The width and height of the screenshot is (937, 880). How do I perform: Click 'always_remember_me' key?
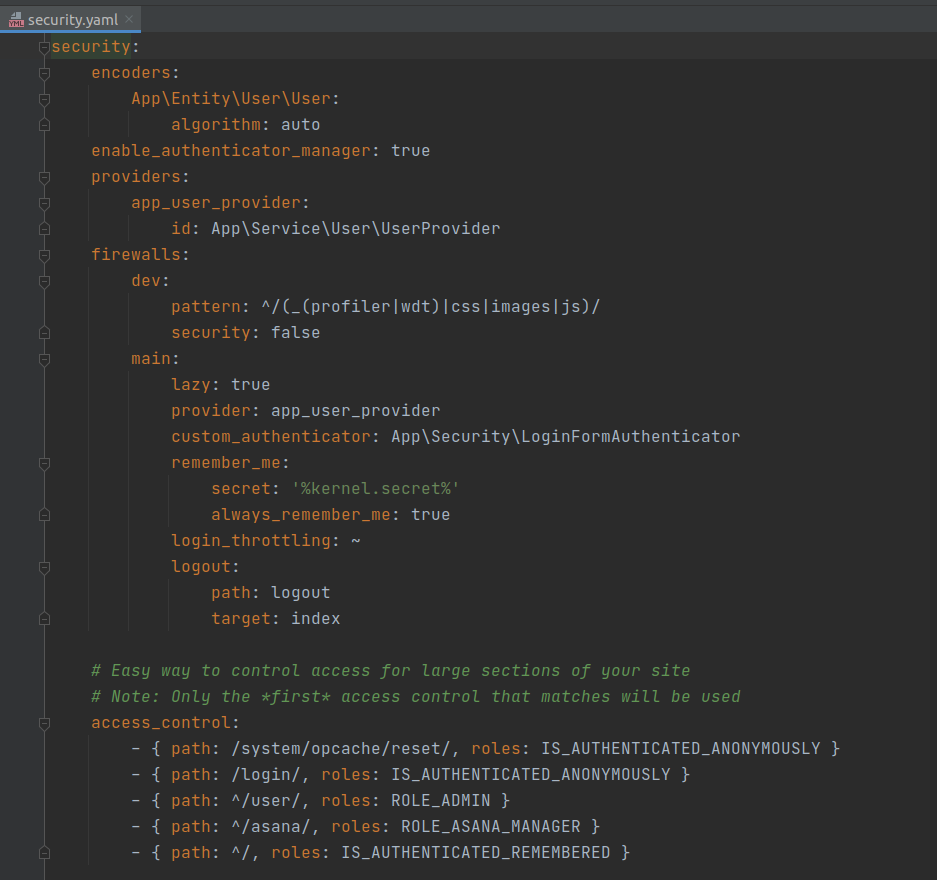(301, 515)
